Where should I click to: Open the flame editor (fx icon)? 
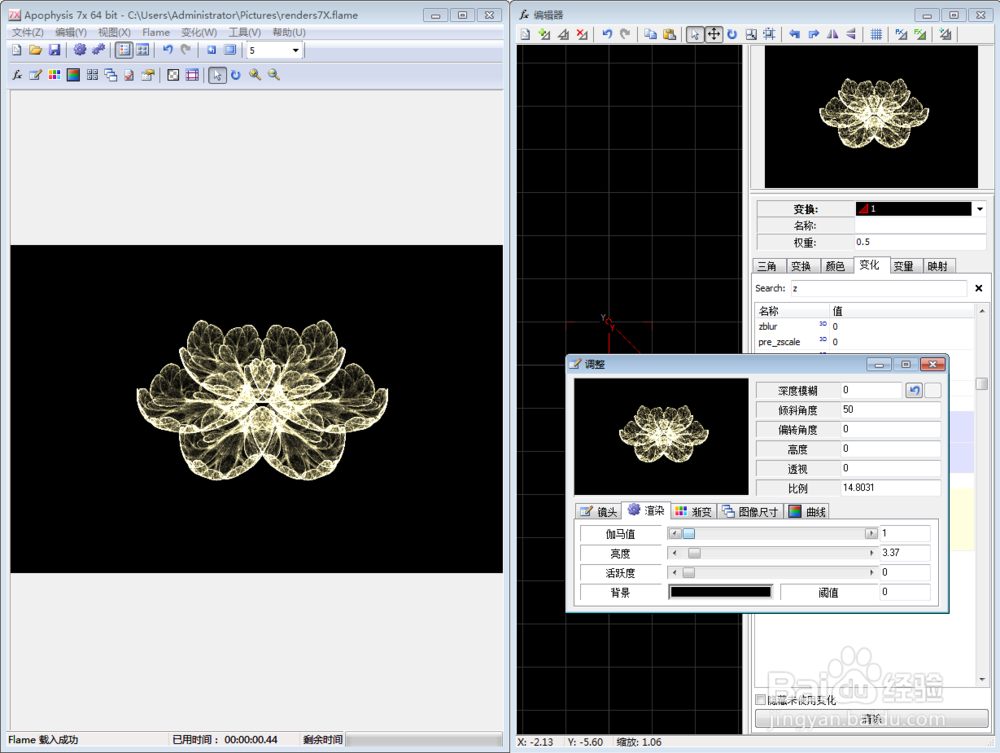(x=18, y=75)
